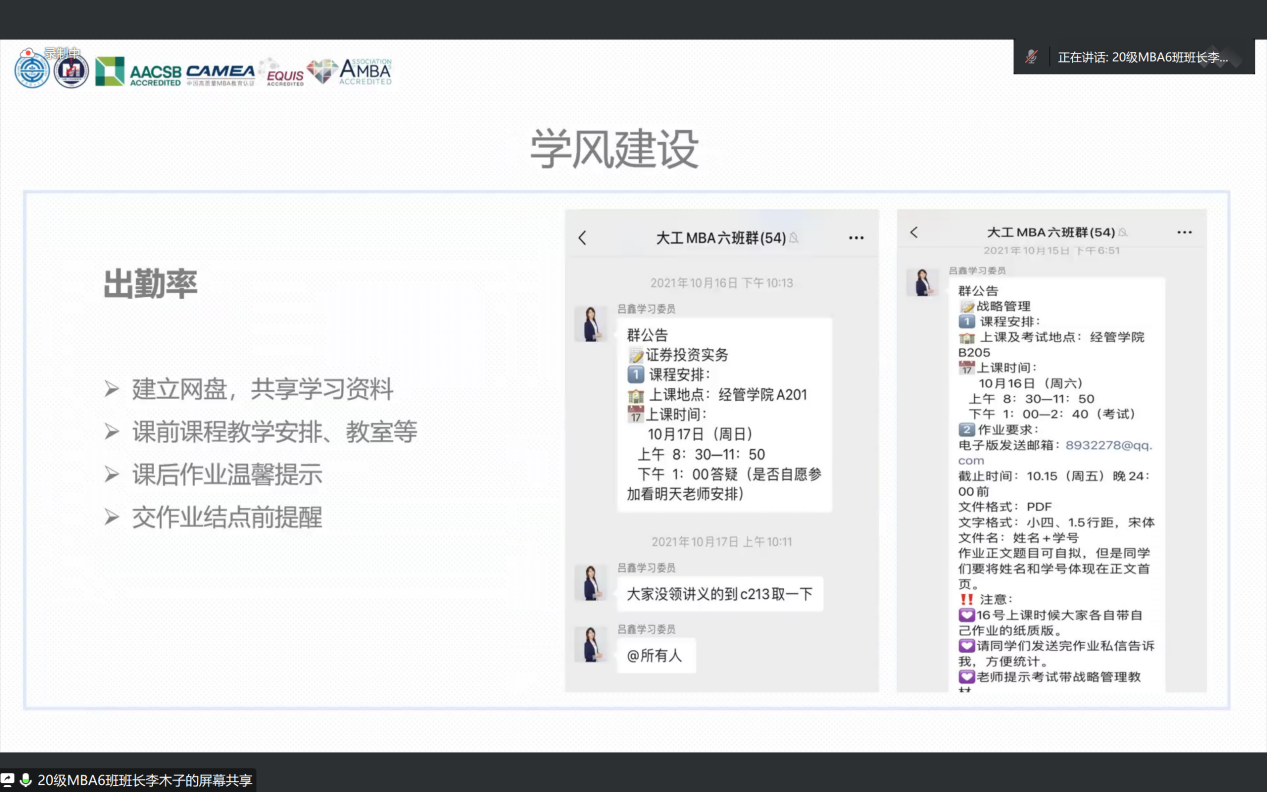Click the CAMEA logo in header

click(220, 72)
